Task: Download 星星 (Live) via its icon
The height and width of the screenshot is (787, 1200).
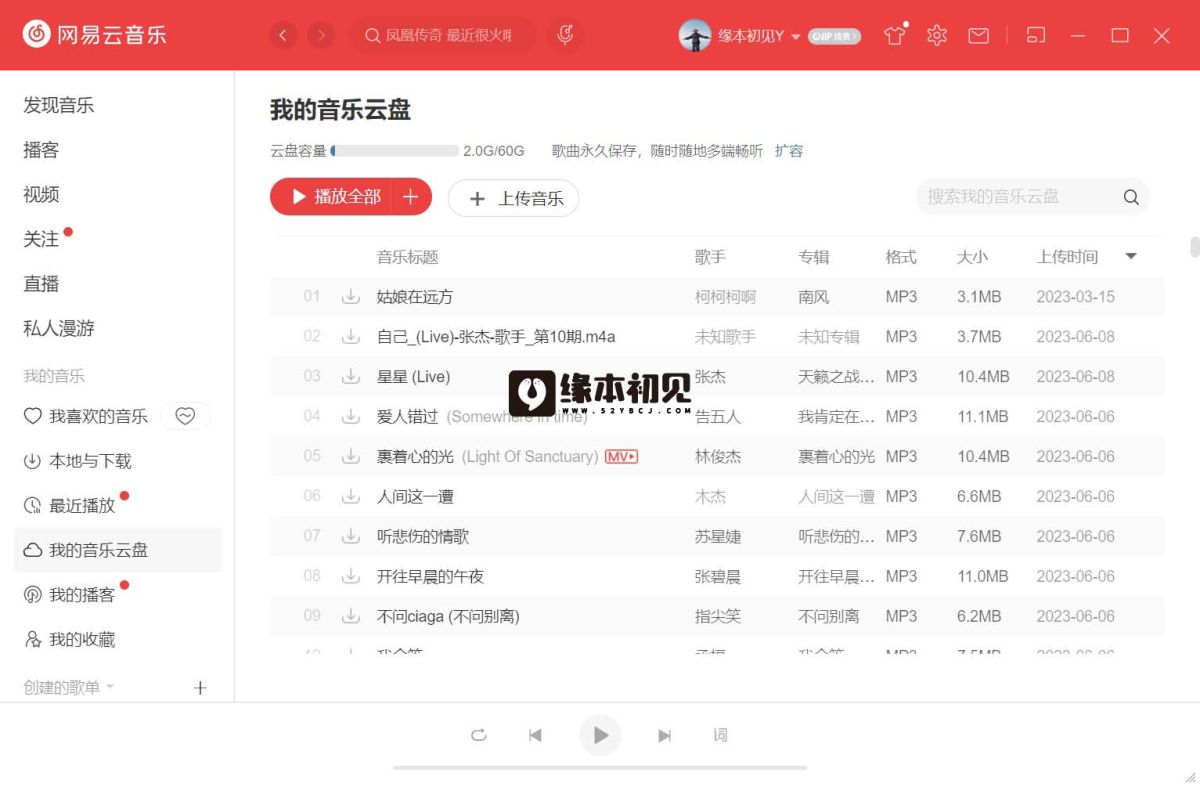Action: [351, 377]
